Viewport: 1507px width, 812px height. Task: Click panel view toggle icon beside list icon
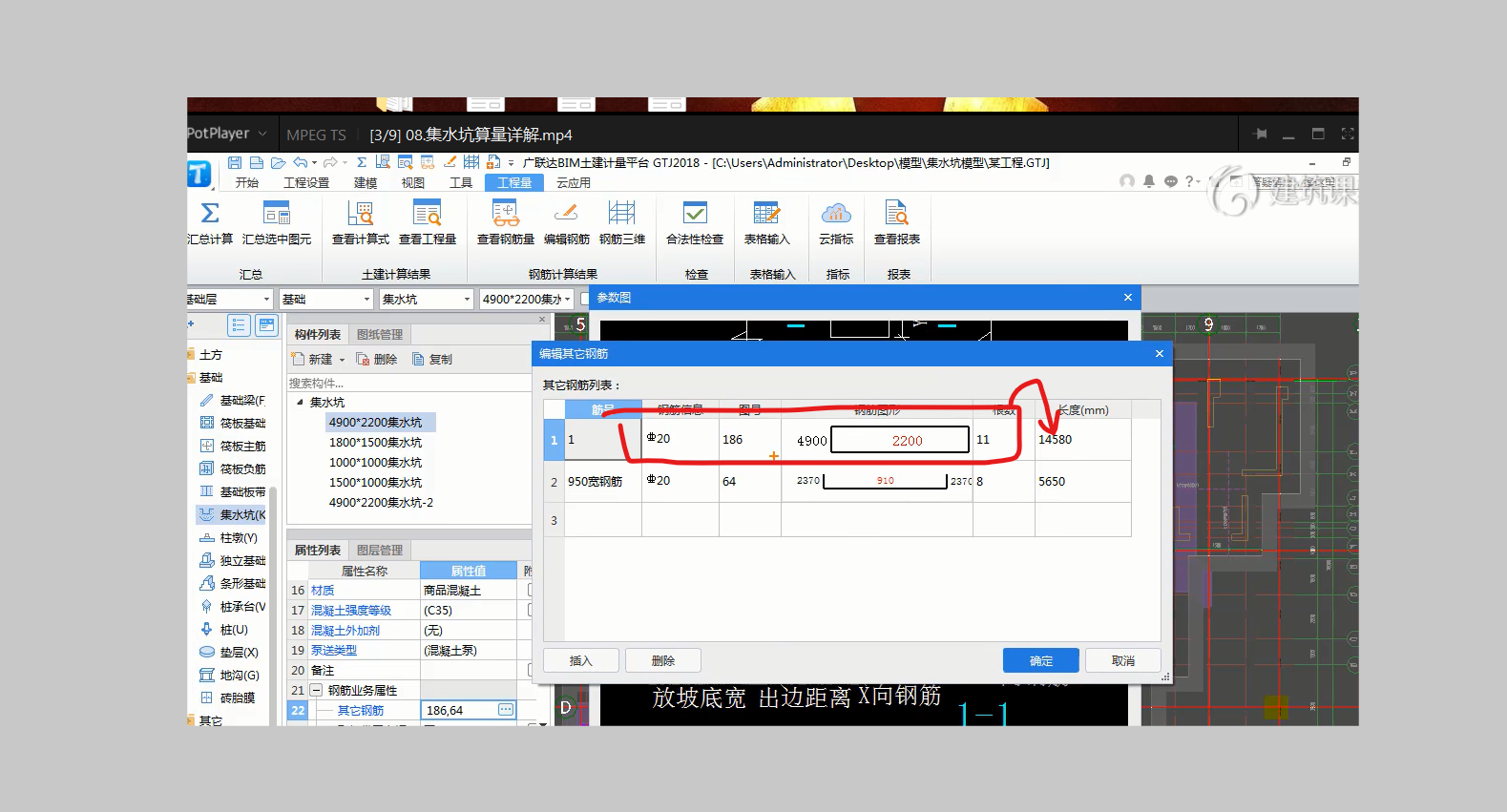pyautogui.click(x=267, y=325)
